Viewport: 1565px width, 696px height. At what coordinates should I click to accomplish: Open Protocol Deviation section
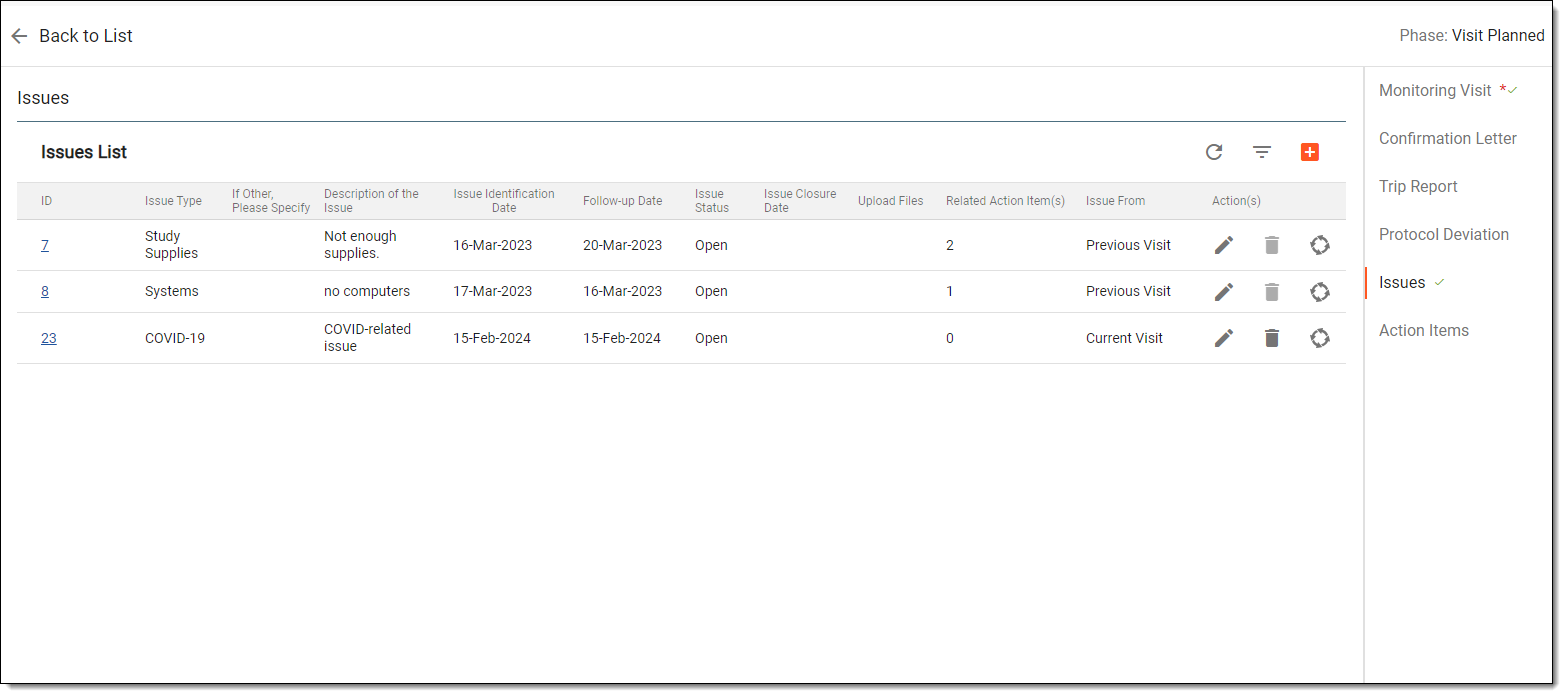click(x=1444, y=234)
